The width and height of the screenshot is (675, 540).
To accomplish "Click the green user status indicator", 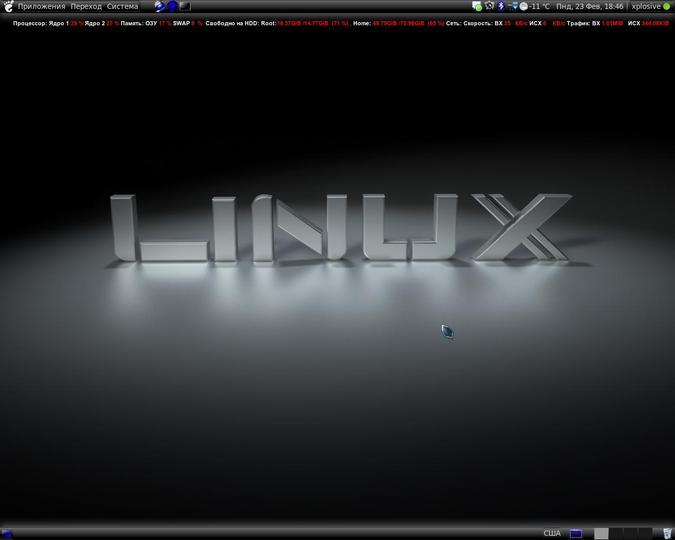I will [x=667, y=6].
